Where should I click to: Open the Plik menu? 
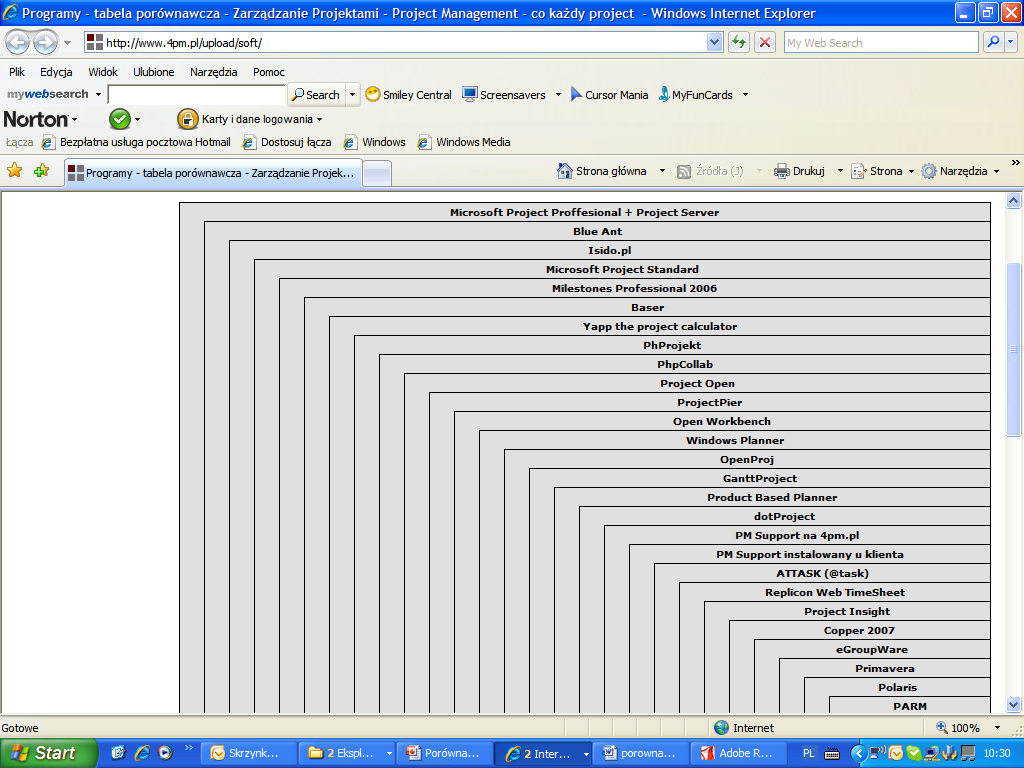tap(17, 72)
